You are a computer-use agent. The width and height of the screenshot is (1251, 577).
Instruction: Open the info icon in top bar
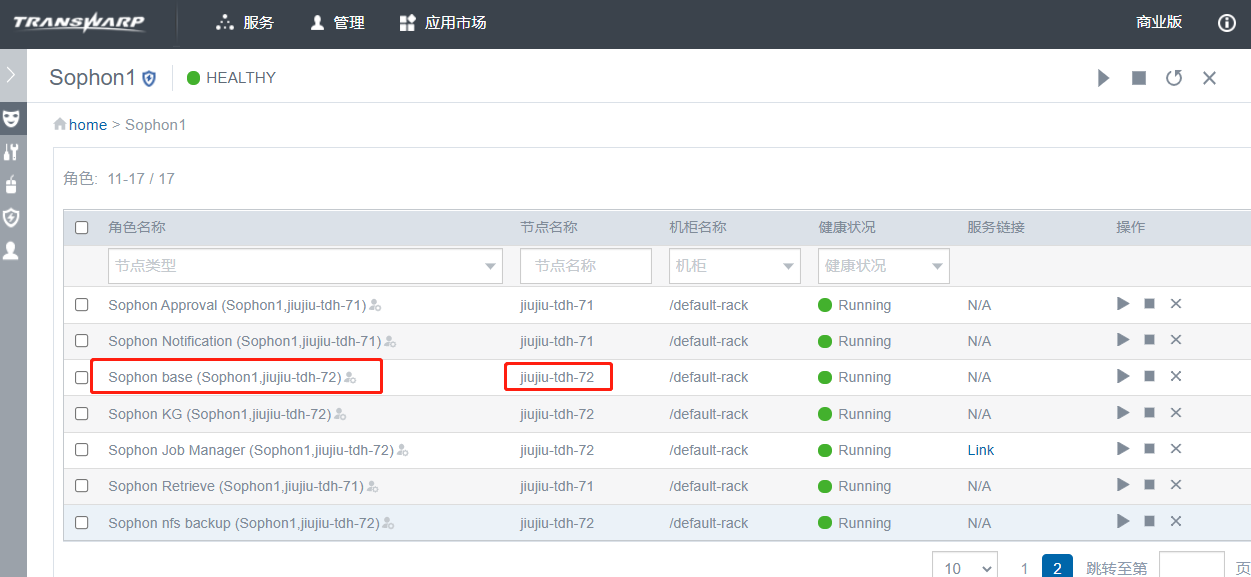tap(1227, 23)
